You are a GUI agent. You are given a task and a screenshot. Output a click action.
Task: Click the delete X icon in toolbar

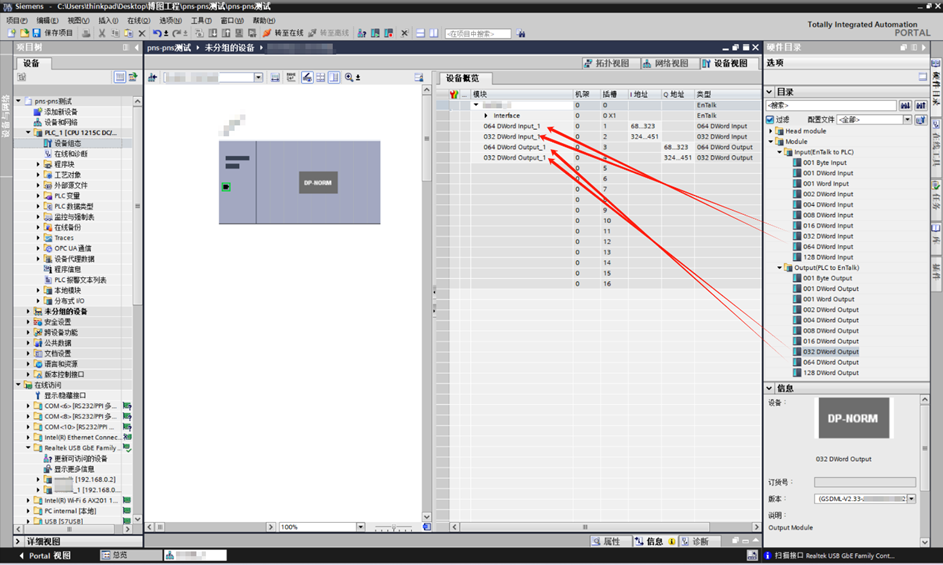pos(142,33)
